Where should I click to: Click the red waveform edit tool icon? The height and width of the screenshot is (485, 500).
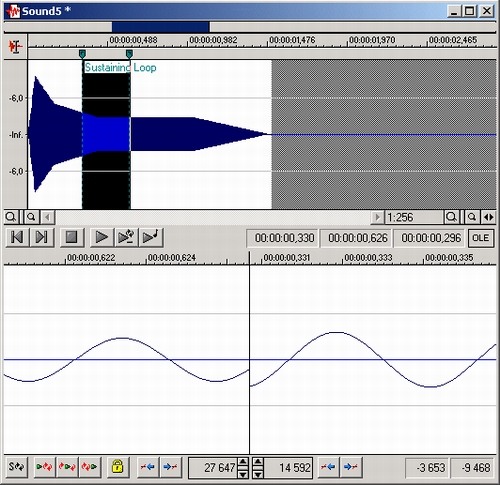point(15,46)
